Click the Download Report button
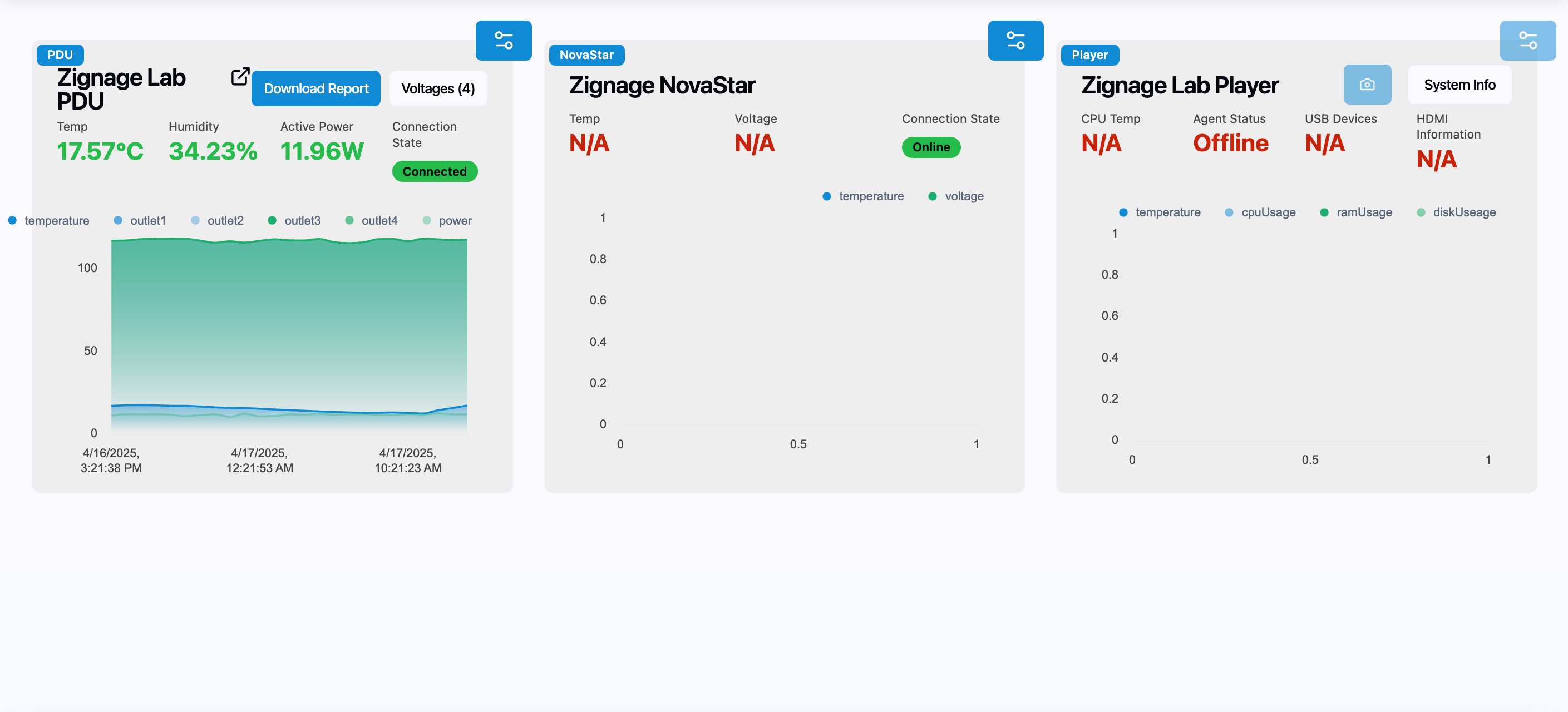Image resolution: width=1568 pixels, height=712 pixels. pyautogui.click(x=316, y=89)
